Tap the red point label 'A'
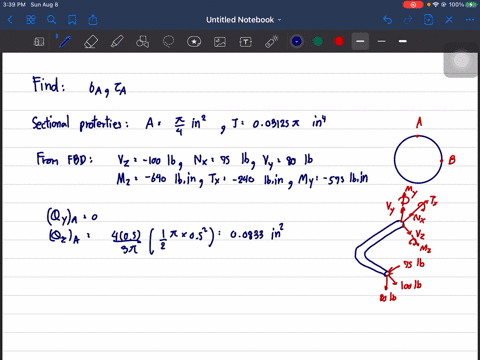Viewport: 480px width, 360px height. [x=419, y=122]
